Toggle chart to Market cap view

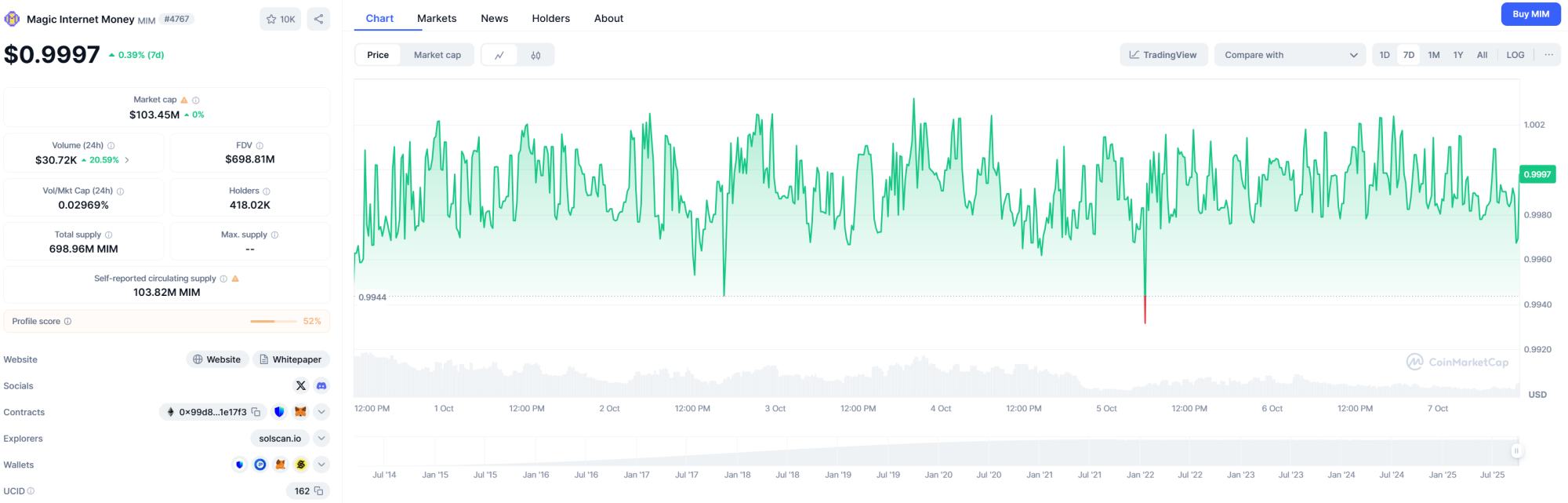click(437, 55)
